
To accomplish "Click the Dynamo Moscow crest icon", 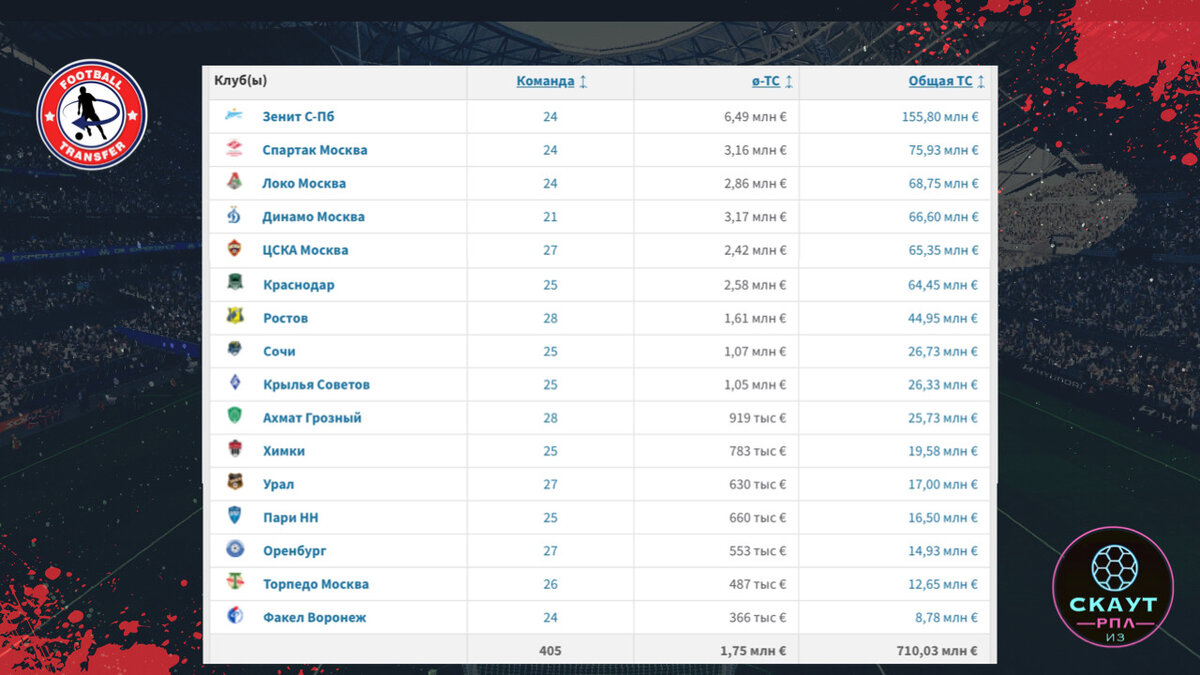I will coord(234,216).
